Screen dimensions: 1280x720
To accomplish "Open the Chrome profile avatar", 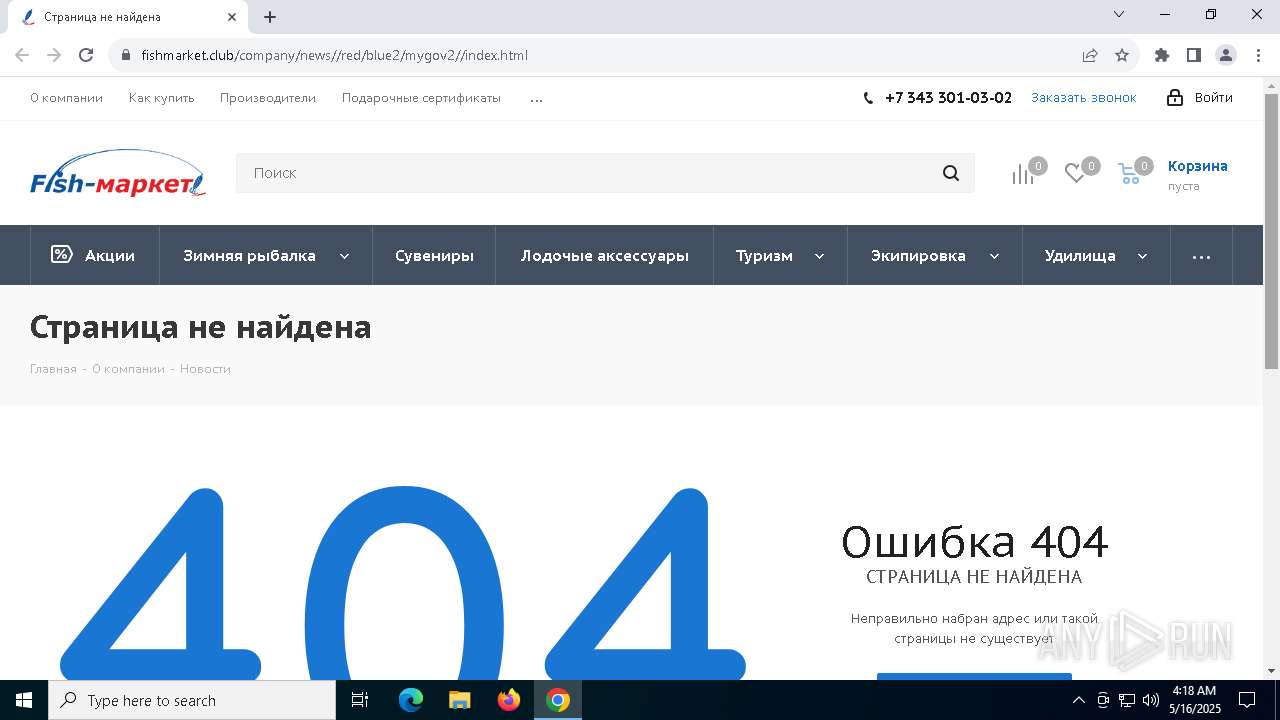I will point(1226,55).
